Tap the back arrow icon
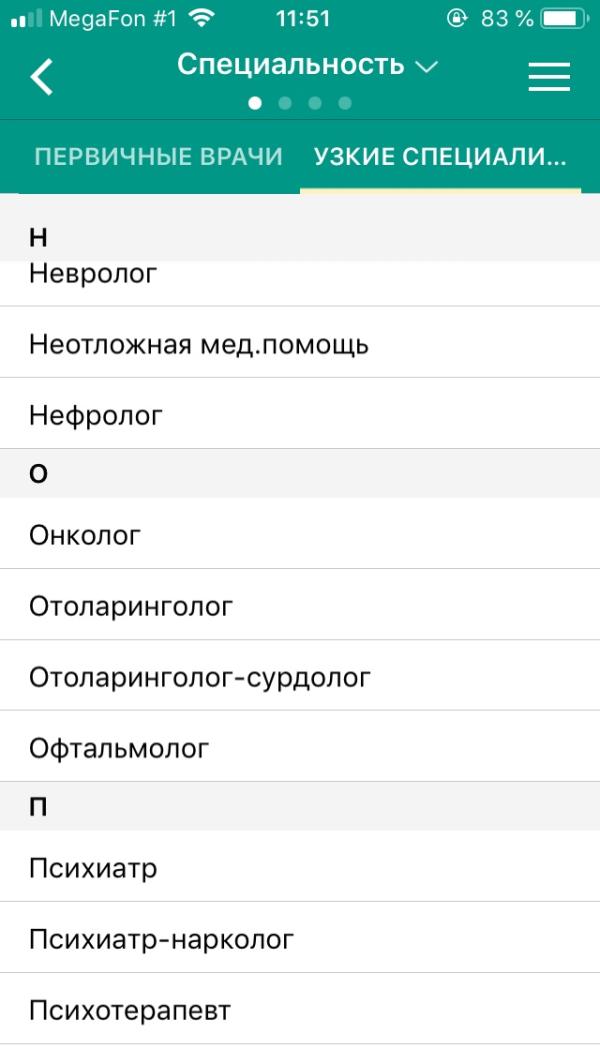This screenshot has width=600, height=1063. click(x=41, y=76)
